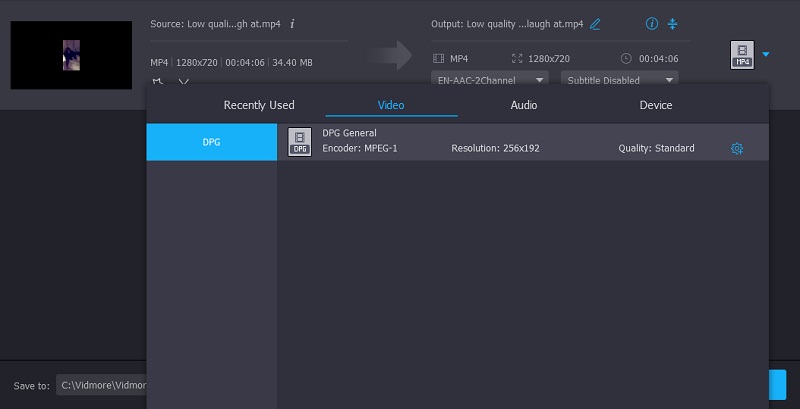
Task: Click the source file info icon
Action: (x=292, y=23)
